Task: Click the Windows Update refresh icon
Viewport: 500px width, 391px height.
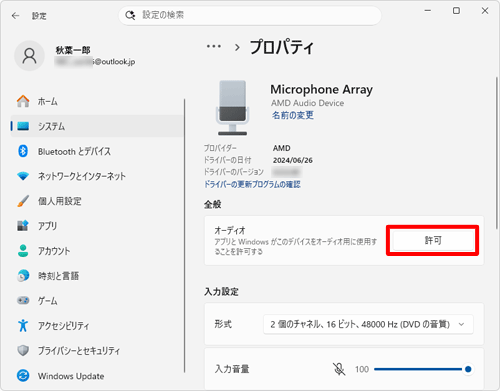Action: pos(23,376)
